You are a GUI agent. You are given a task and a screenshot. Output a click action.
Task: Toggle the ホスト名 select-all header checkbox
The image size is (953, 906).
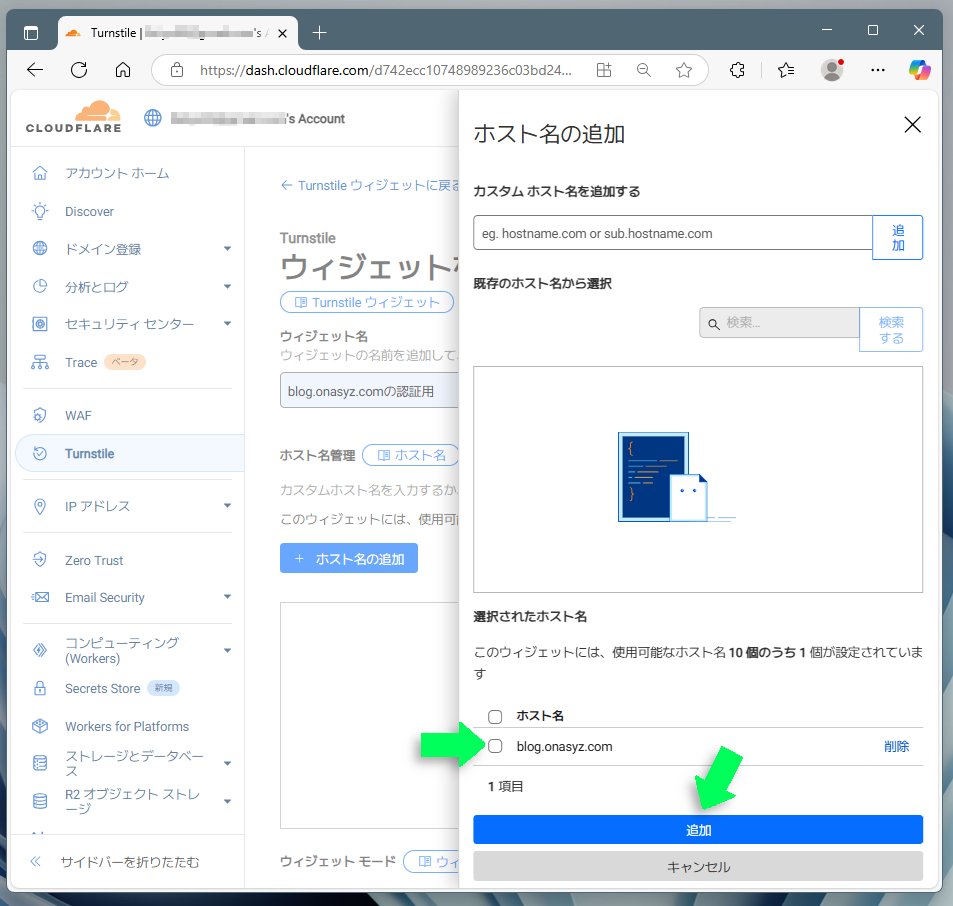click(x=495, y=716)
